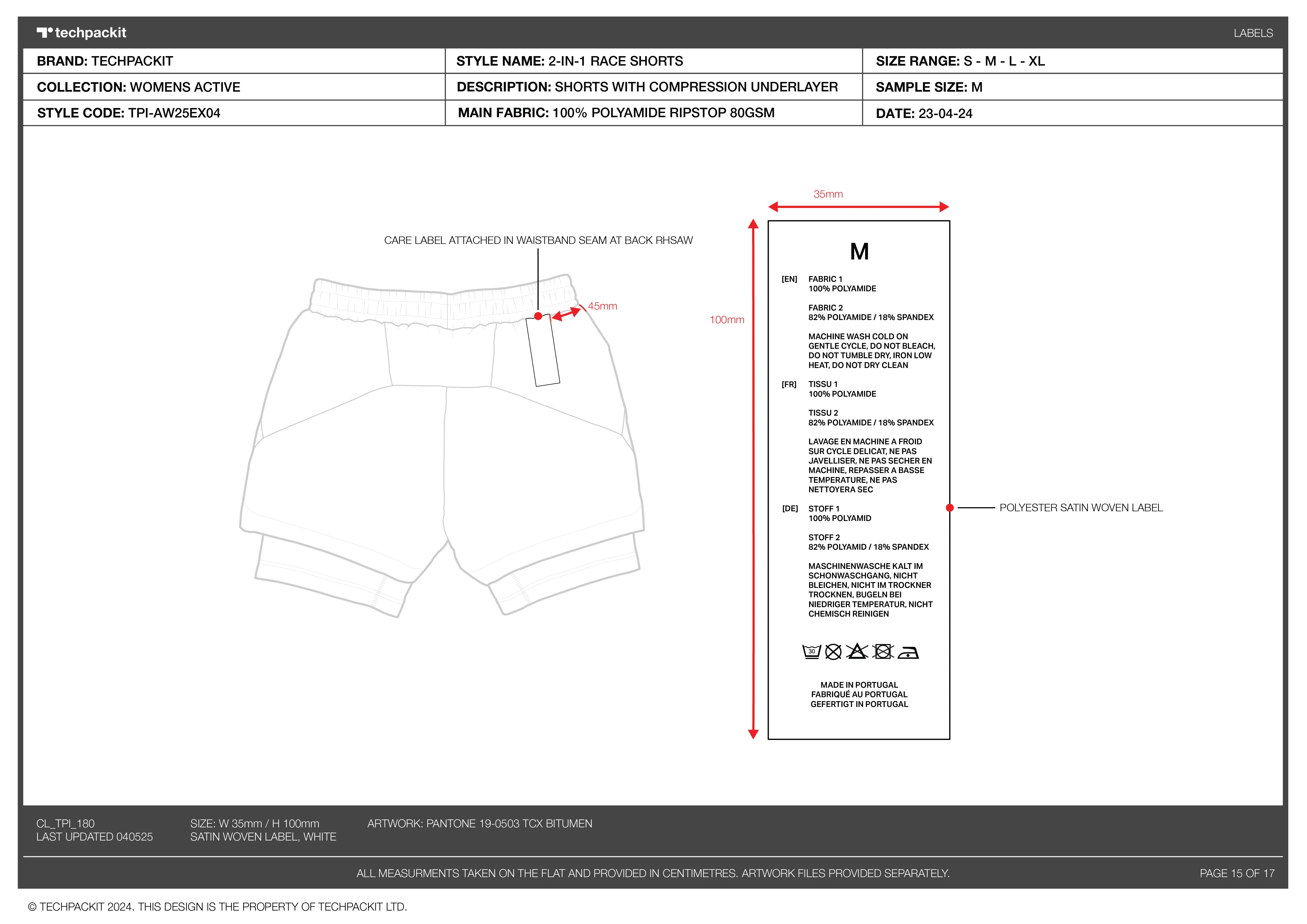Click the do-not-dry-clean crossed circle symbol
The width and height of the screenshot is (1307, 924).
pos(833,652)
